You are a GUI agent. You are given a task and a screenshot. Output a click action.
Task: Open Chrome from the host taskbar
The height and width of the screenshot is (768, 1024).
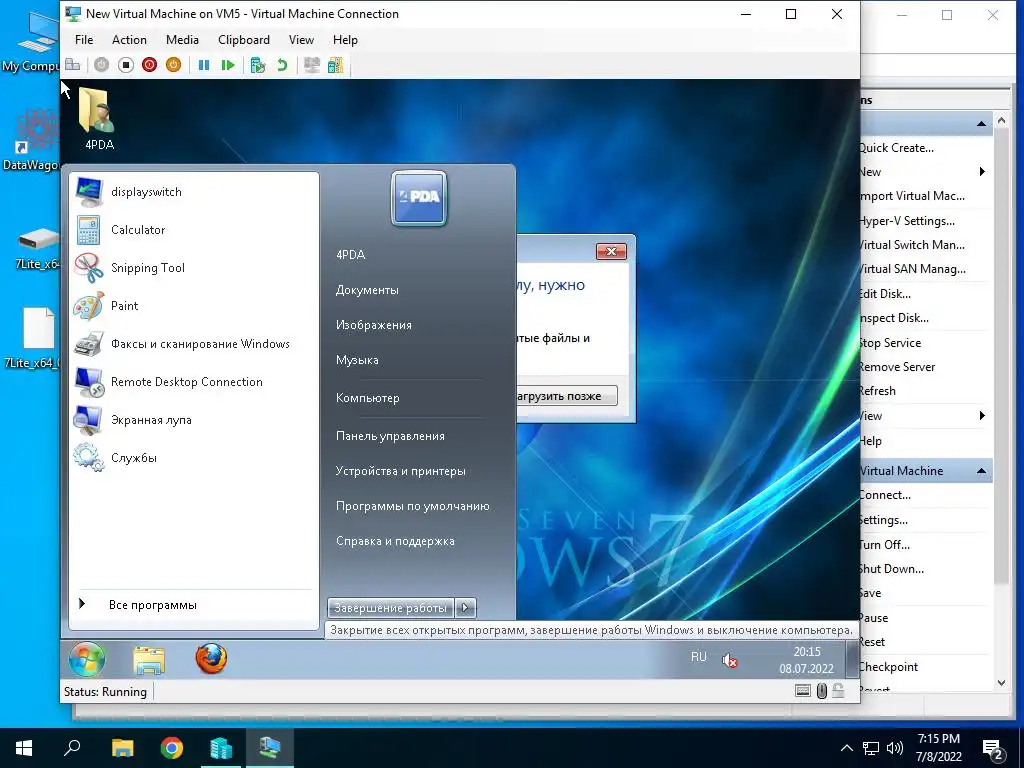pyautogui.click(x=172, y=748)
